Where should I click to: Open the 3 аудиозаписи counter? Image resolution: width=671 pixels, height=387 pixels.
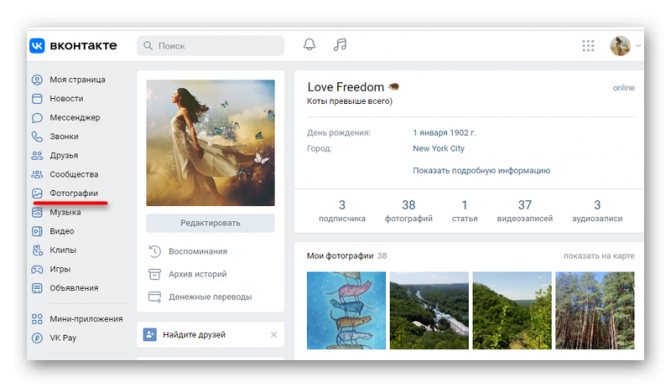coord(597,211)
